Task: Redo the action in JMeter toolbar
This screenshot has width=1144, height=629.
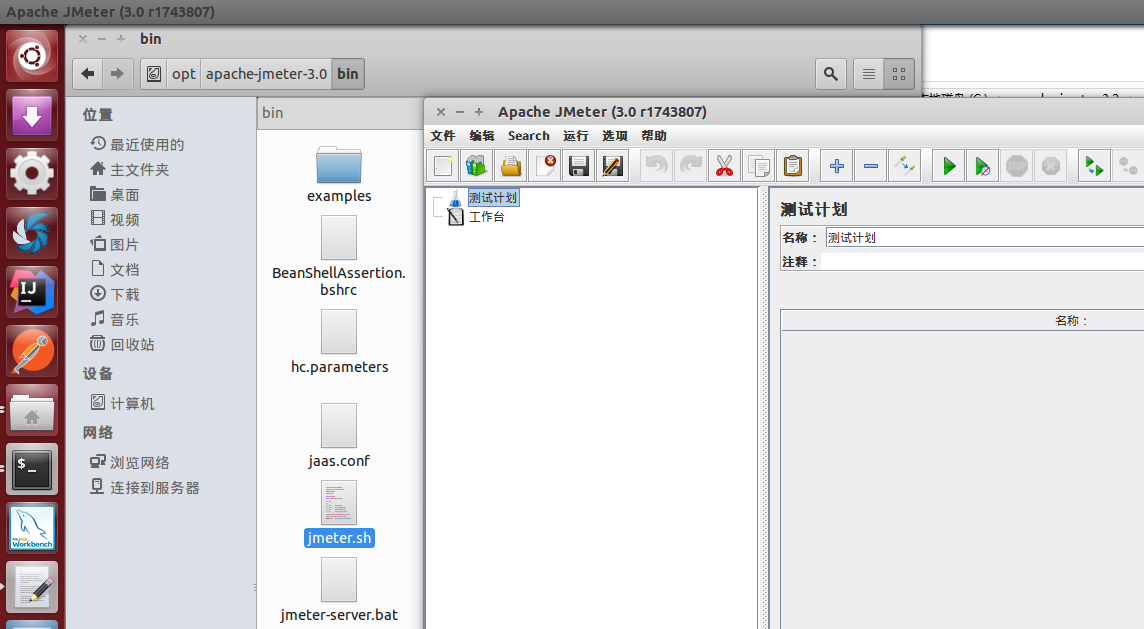Action: pyautogui.click(x=690, y=166)
